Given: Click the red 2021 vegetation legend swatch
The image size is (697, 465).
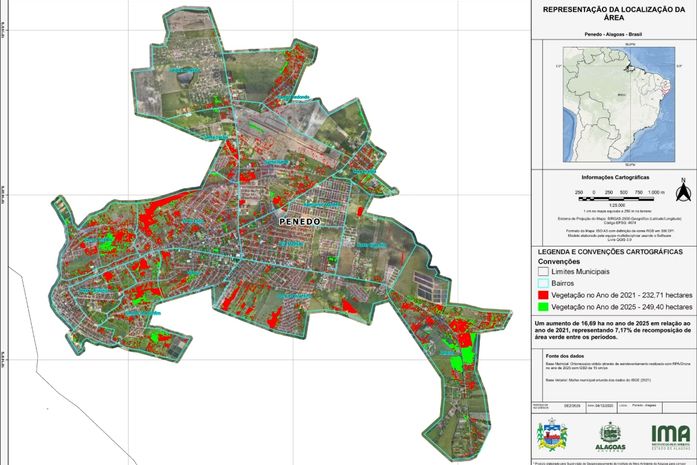Looking at the screenshot, I should point(544,298).
